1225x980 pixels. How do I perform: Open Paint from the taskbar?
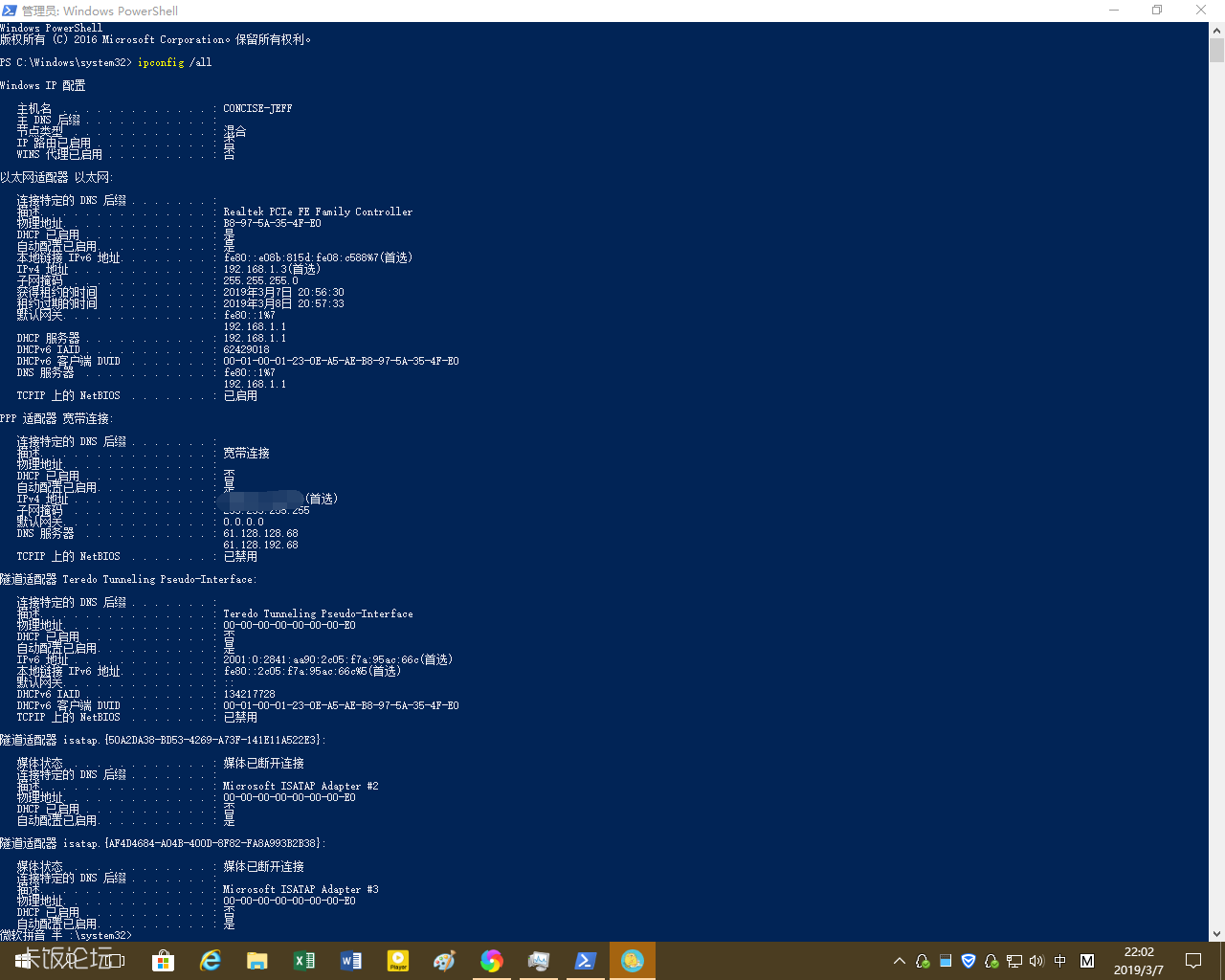tap(445, 961)
